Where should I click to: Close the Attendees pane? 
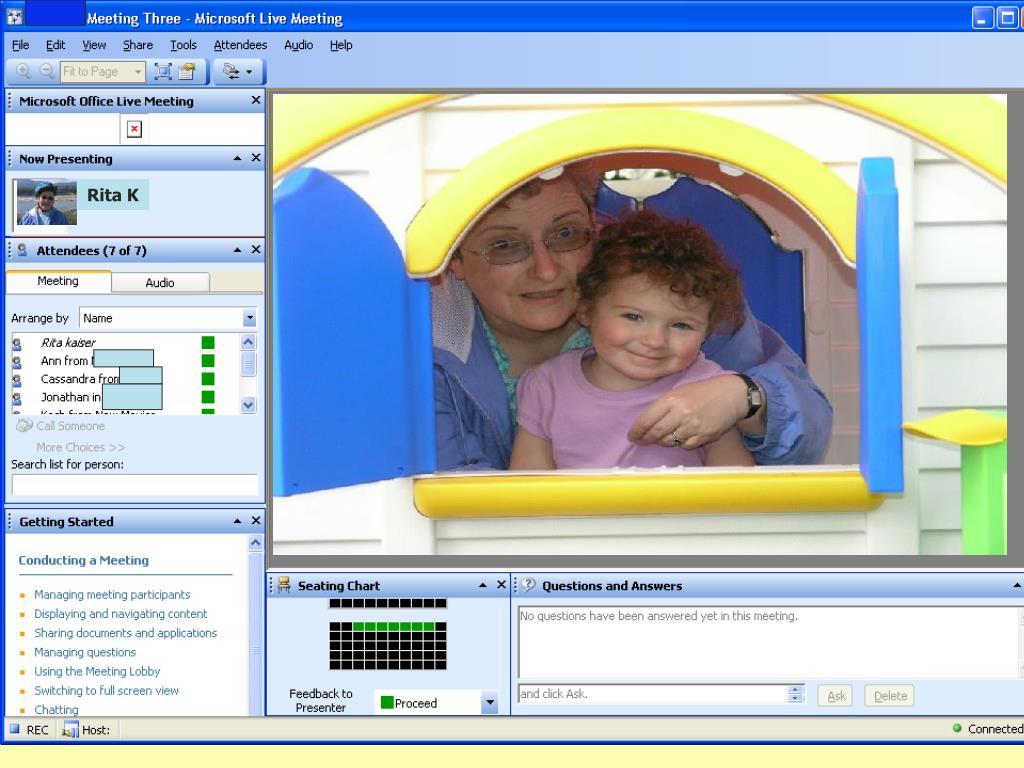click(x=255, y=250)
